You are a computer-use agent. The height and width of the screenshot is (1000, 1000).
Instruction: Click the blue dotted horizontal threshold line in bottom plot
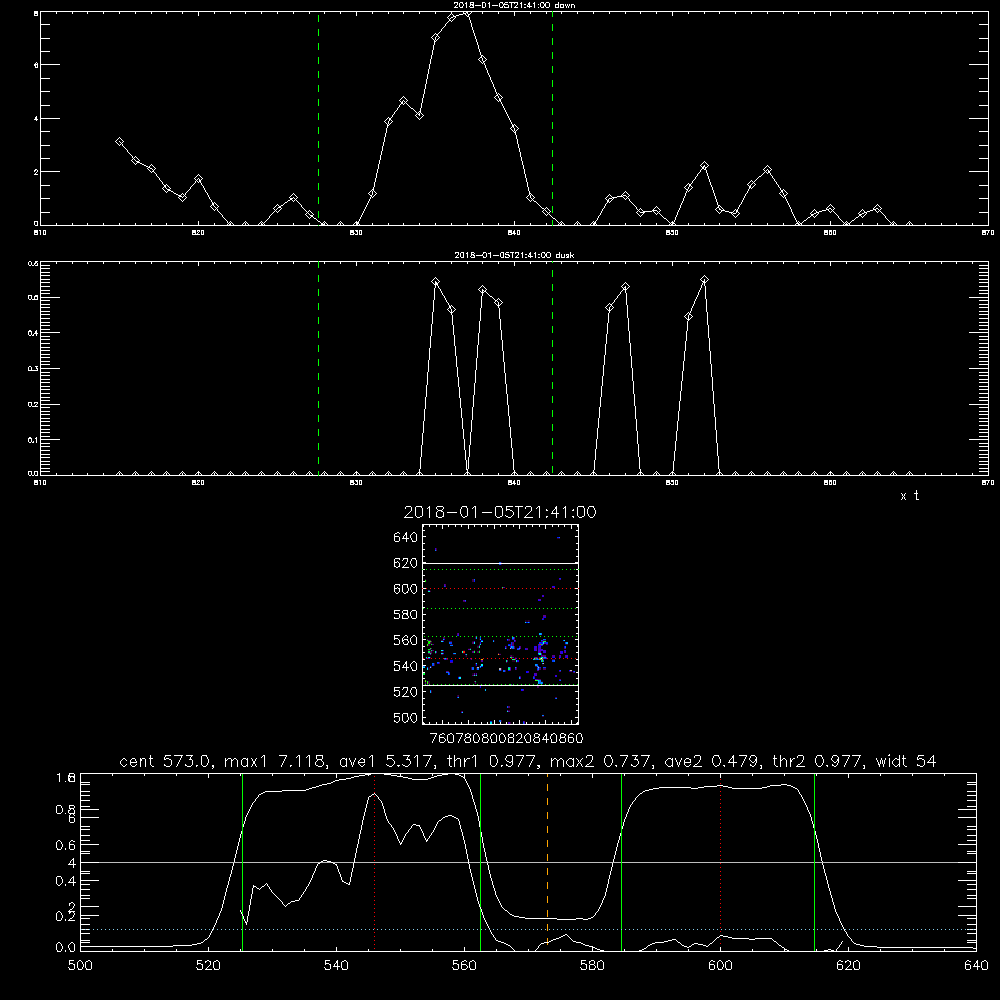coord(528,929)
